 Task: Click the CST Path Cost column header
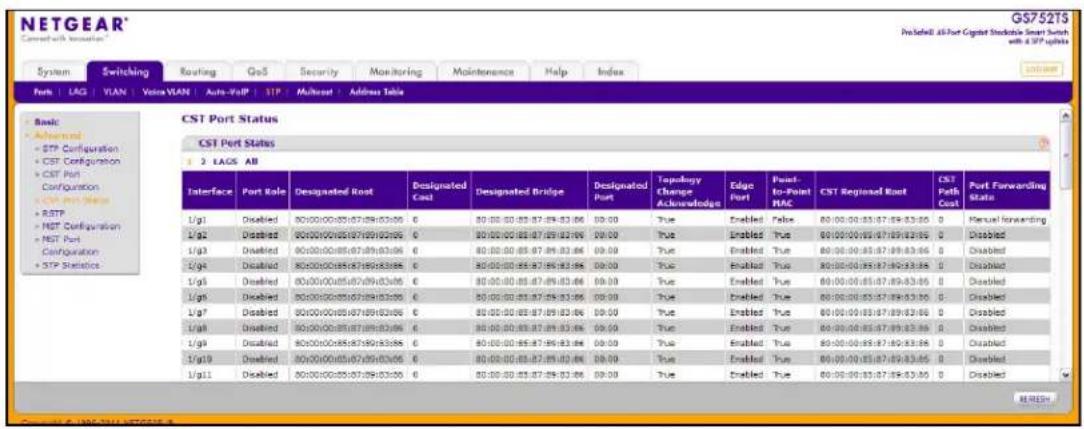[x=947, y=191]
